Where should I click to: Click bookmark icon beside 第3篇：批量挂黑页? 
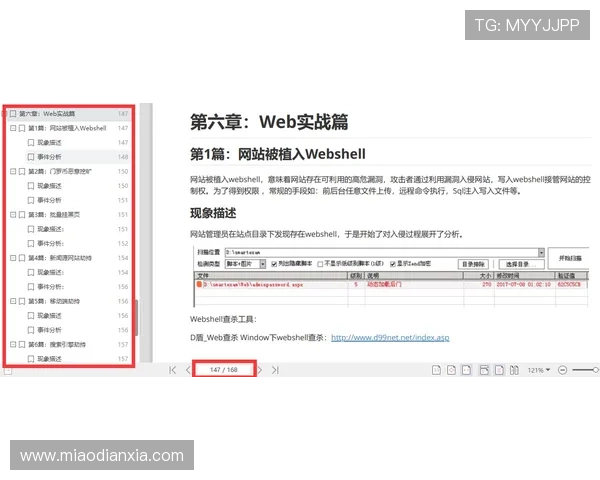[22, 215]
